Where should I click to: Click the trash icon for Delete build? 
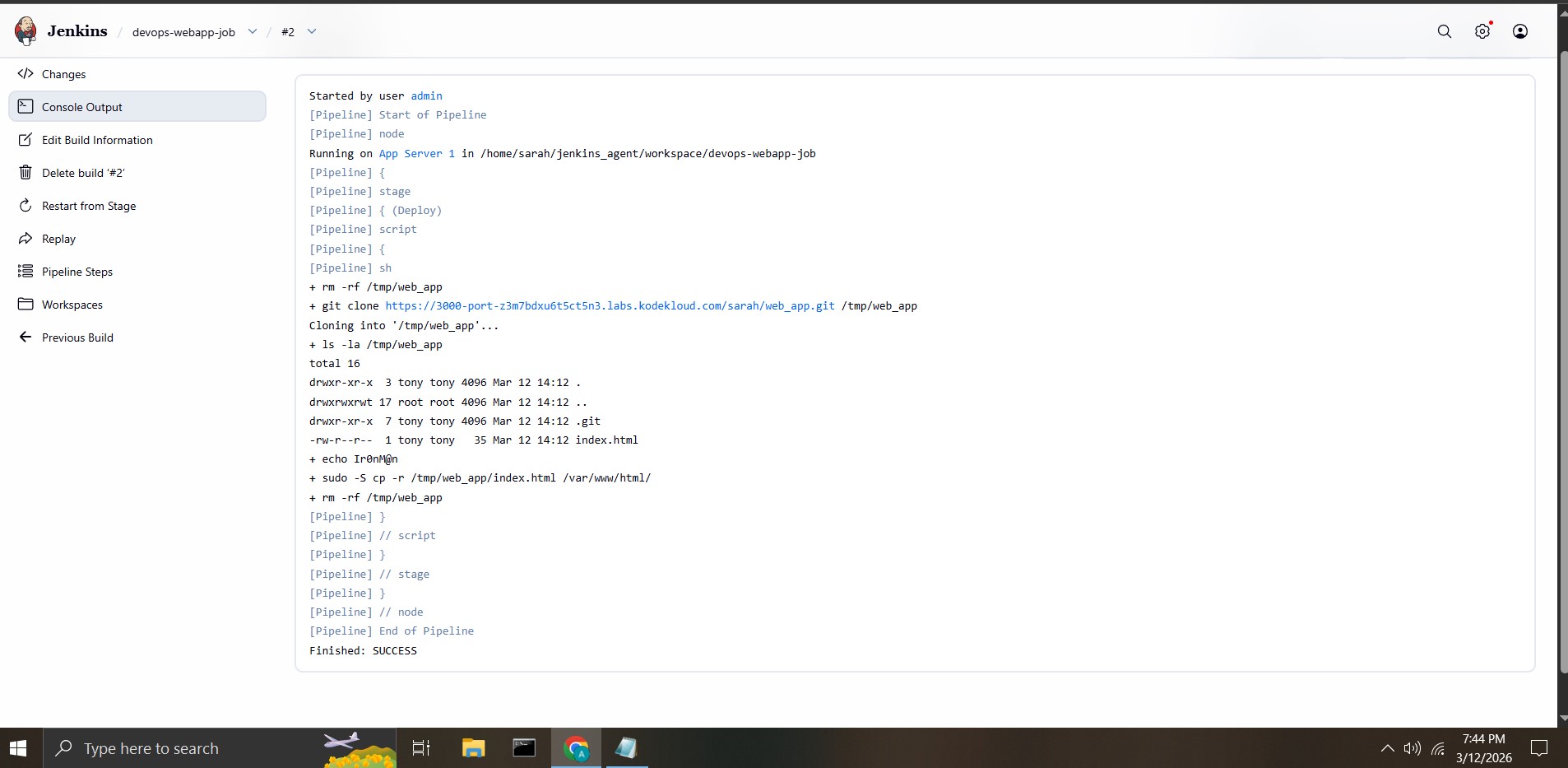pyautogui.click(x=26, y=172)
